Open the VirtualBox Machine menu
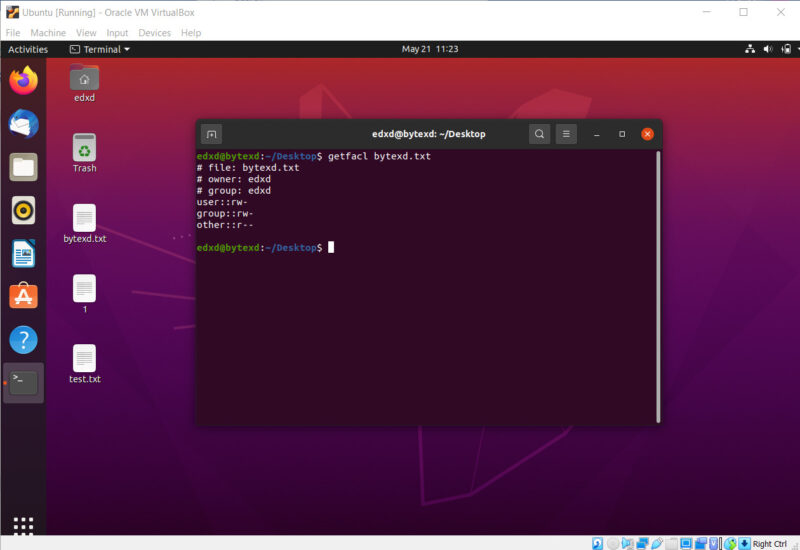 pos(48,33)
